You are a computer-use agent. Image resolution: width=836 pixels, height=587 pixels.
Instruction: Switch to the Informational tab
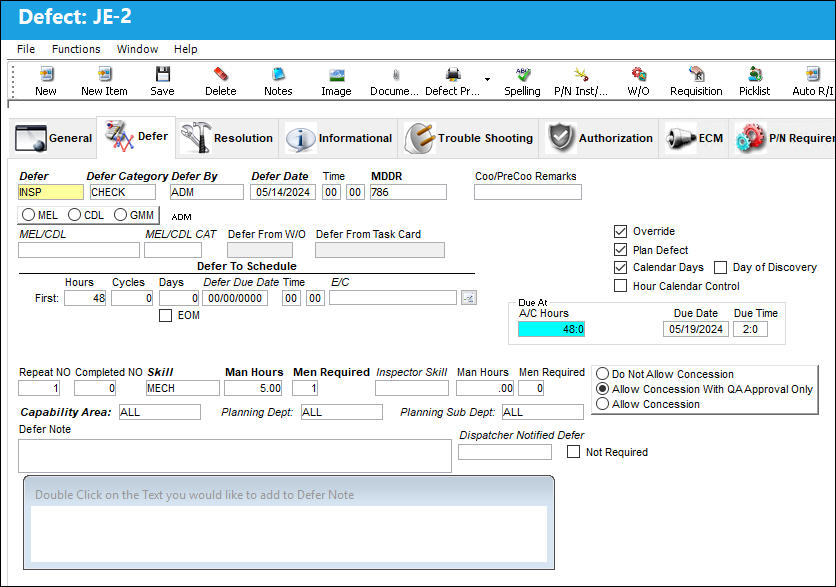pos(339,138)
